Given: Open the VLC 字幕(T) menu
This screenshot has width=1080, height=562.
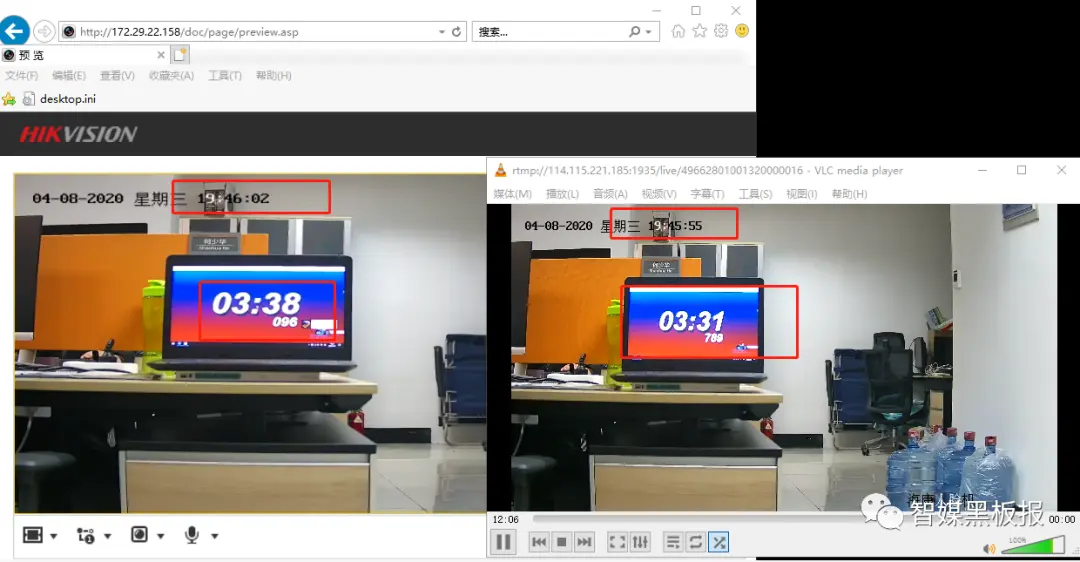Looking at the screenshot, I should coord(707,194).
